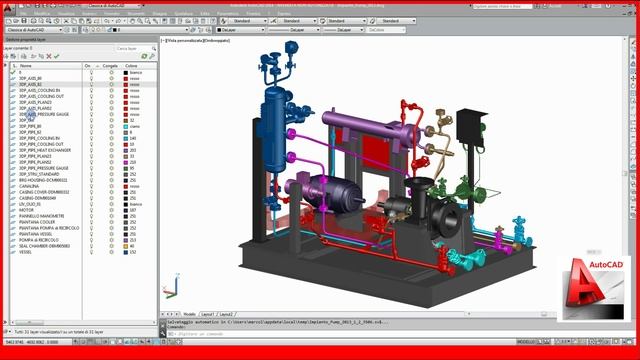This screenshot has width=640, height=360.
Task: Click the green check Set Current icon
Action: point(57,56)
